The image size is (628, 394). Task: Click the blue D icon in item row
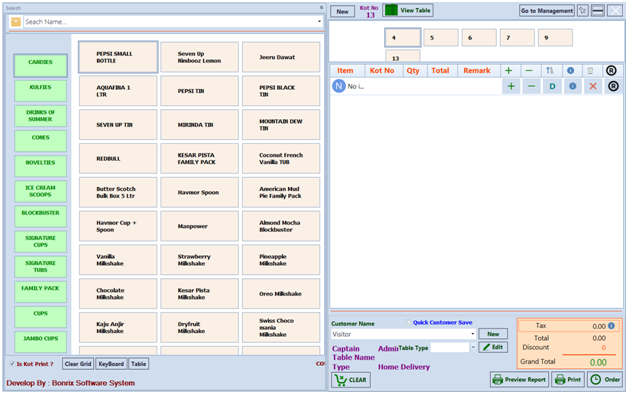pyautogui.click(x=552, y=86)
